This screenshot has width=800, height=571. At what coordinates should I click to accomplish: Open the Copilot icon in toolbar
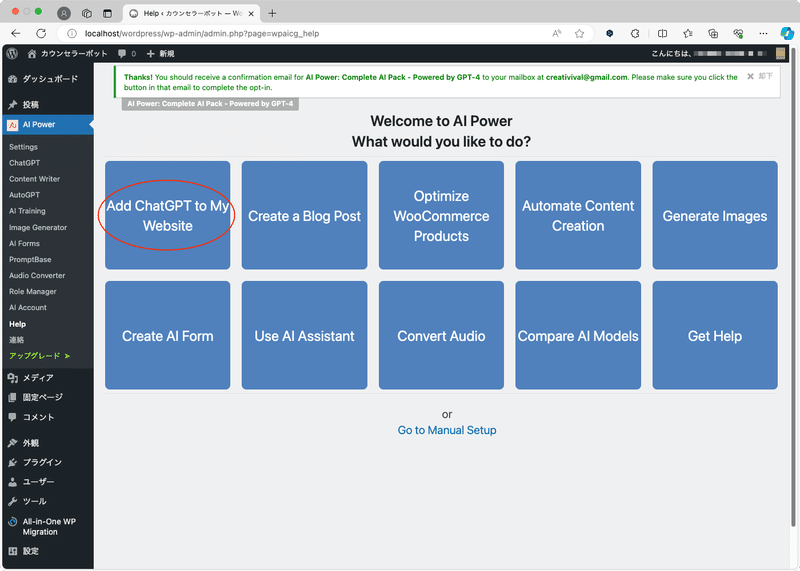point(787,34)
